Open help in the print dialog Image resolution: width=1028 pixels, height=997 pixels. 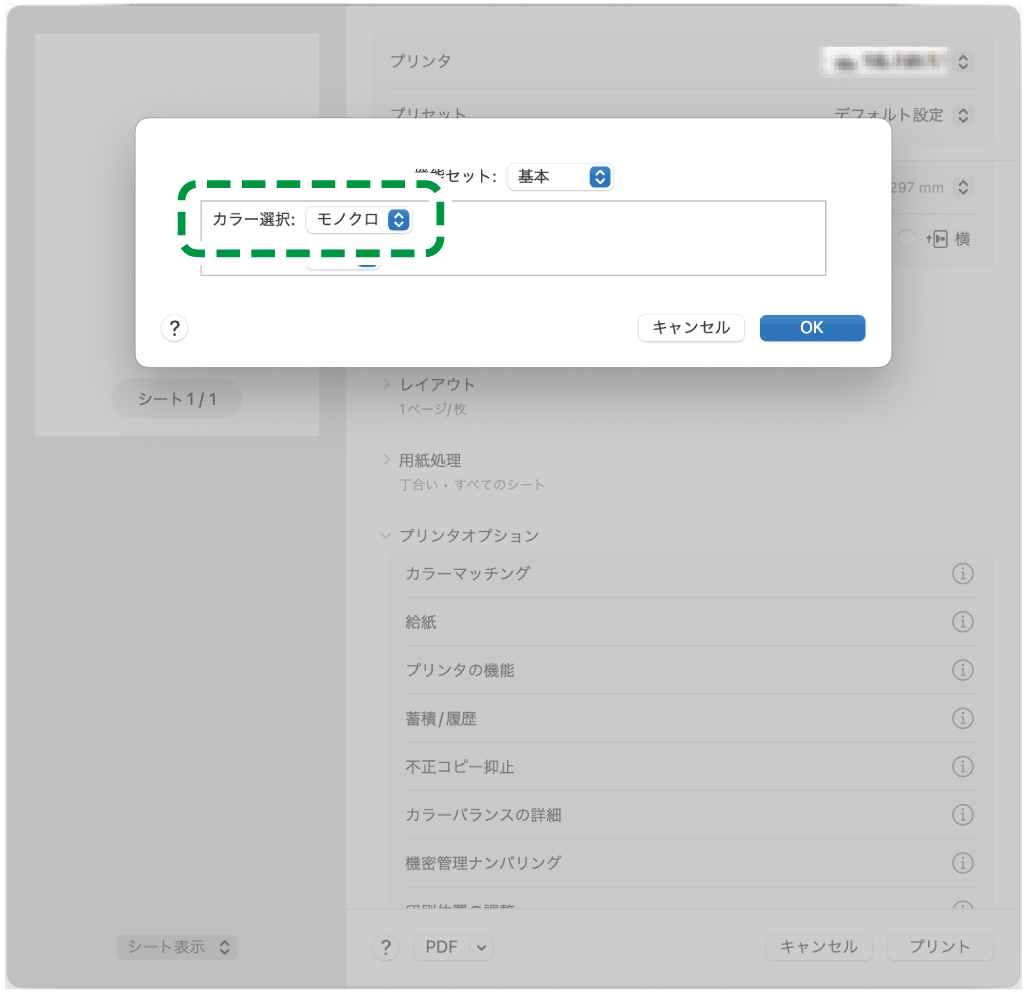click(x=385, y=947)
